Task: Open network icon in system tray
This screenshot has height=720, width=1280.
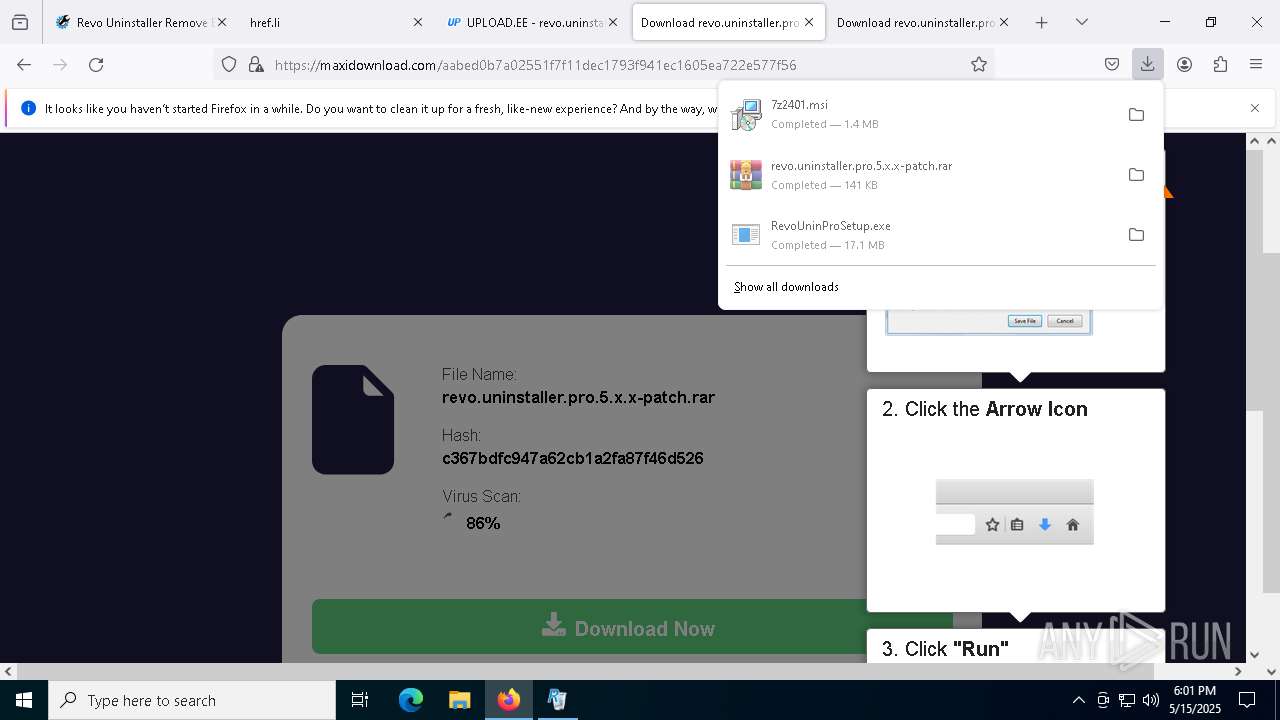Action: click(x=1127, y=700)
